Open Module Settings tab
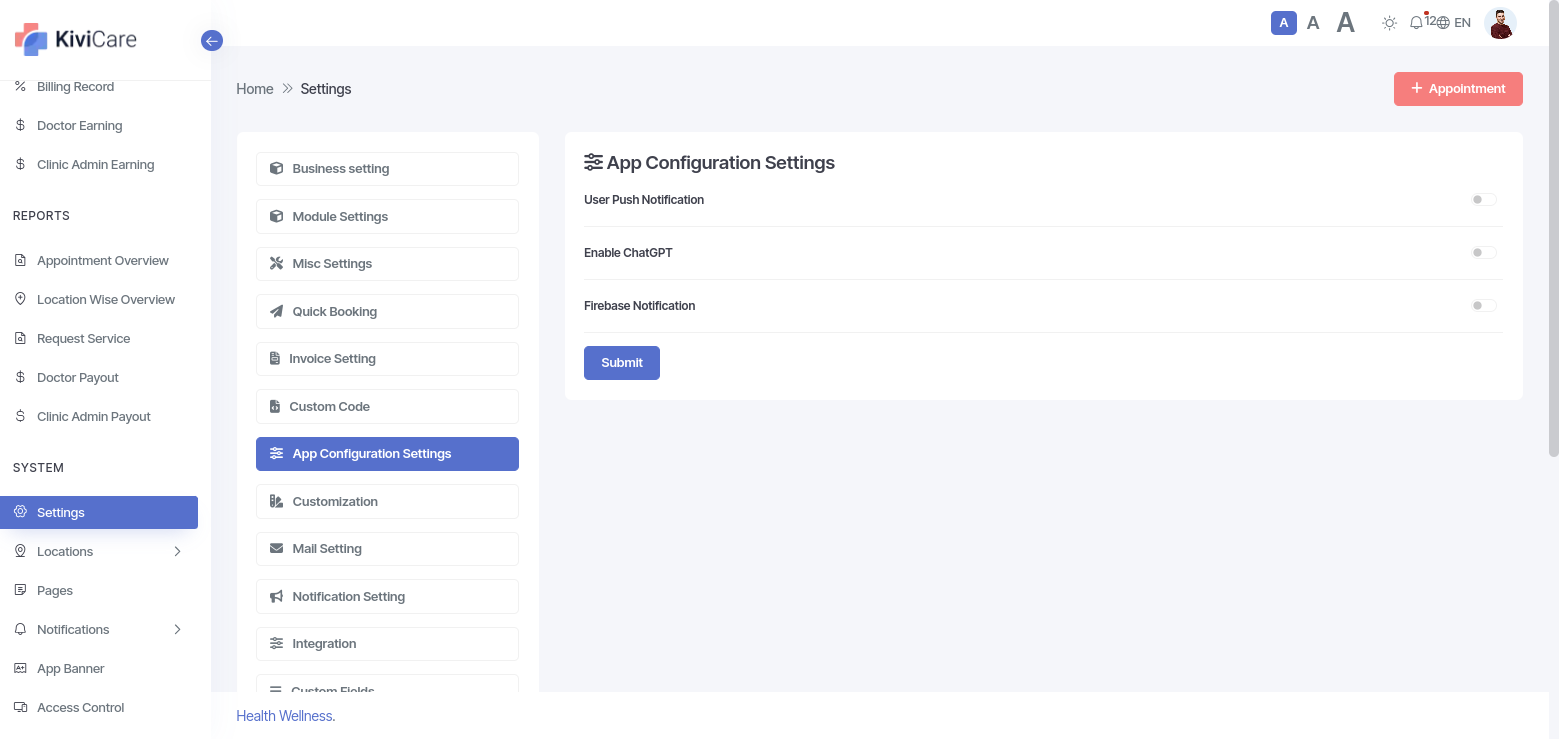 (x=387, y=217)
